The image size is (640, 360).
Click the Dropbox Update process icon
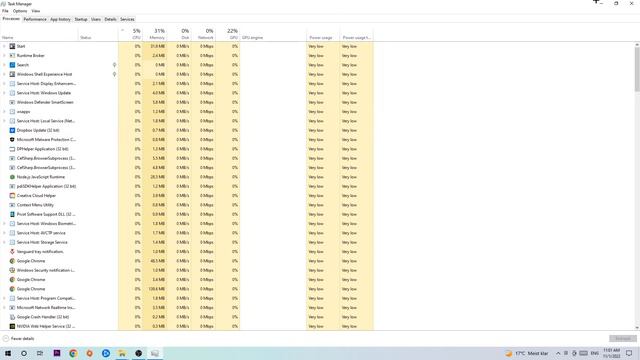pyautogui.click(x=12, y=130)
